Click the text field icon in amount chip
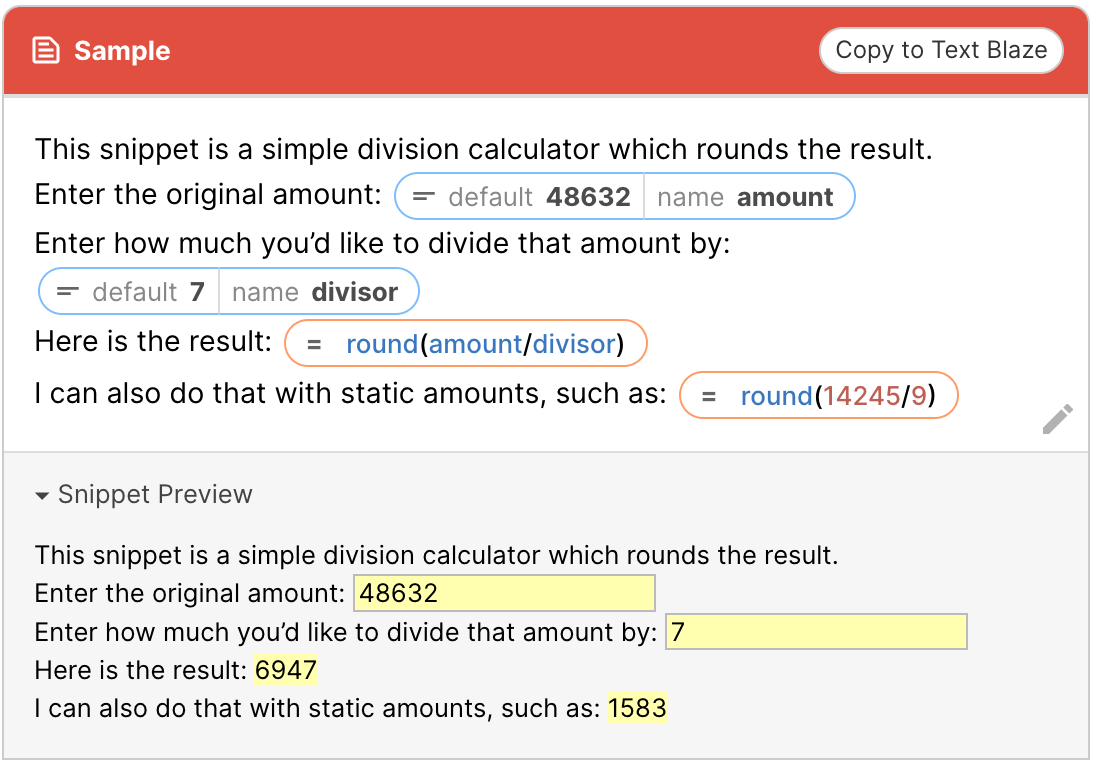 click(x=424, y=197)
